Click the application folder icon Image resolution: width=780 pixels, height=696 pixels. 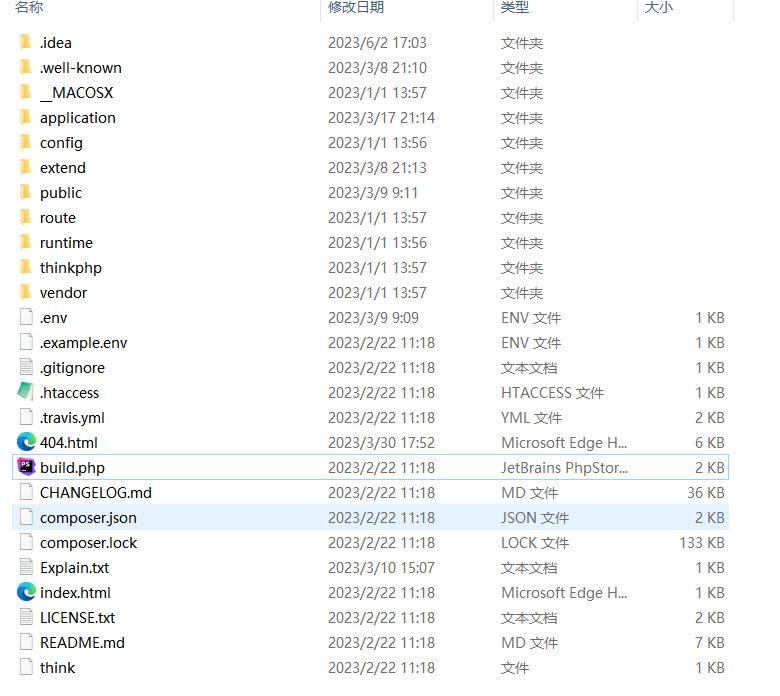coord(26,117)
